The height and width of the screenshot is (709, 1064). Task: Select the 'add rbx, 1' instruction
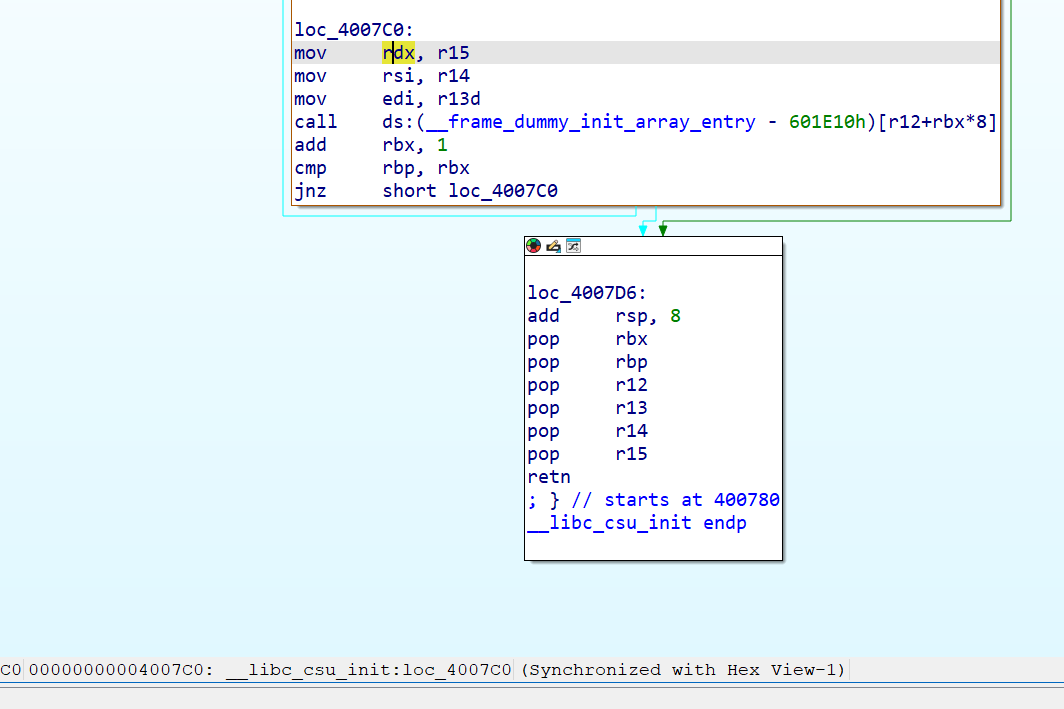(x=371, y=145)
